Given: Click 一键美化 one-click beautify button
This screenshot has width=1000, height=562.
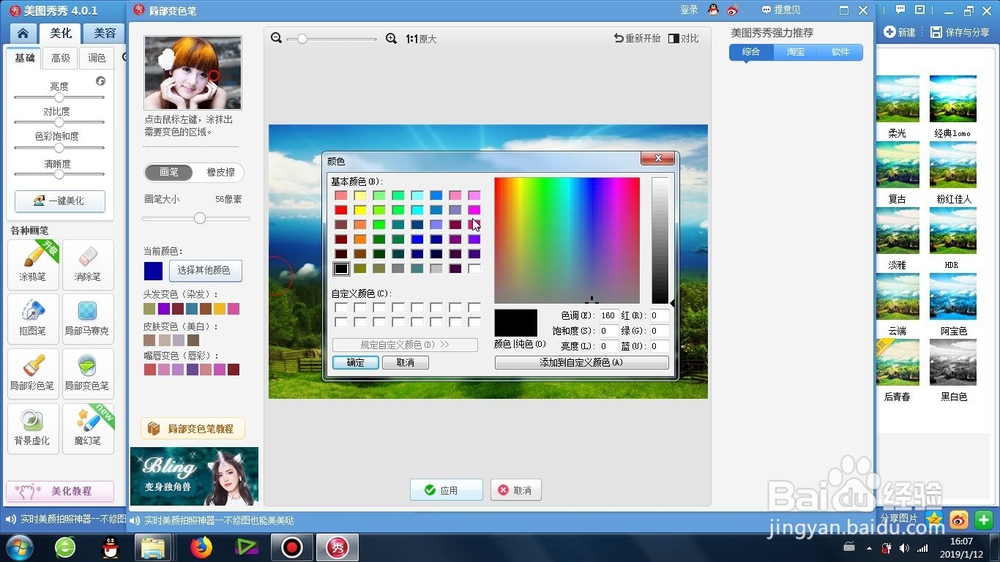Looking at the screenshot, I should coord(60,201).
